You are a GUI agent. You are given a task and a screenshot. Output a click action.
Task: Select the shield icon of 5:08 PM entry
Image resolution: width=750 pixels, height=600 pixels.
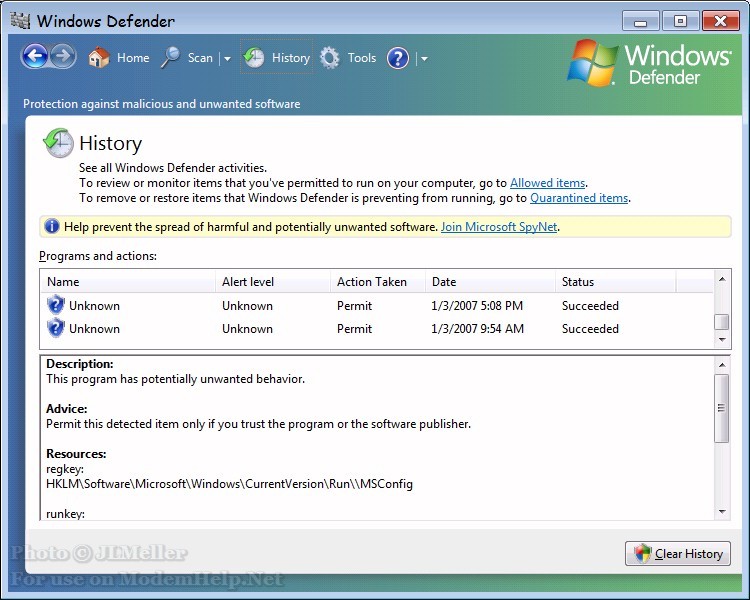pyautogui.click(x=55, y=305)
